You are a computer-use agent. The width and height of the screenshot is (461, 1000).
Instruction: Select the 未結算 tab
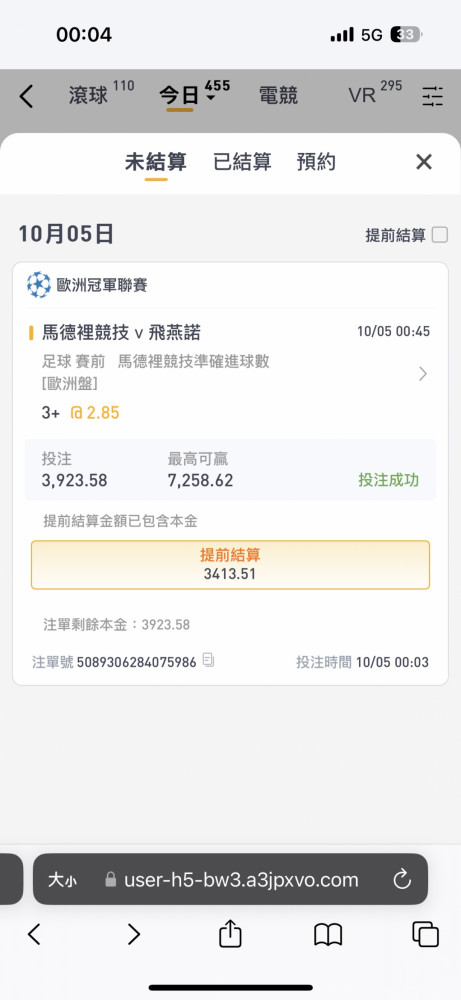coord(156,162)
